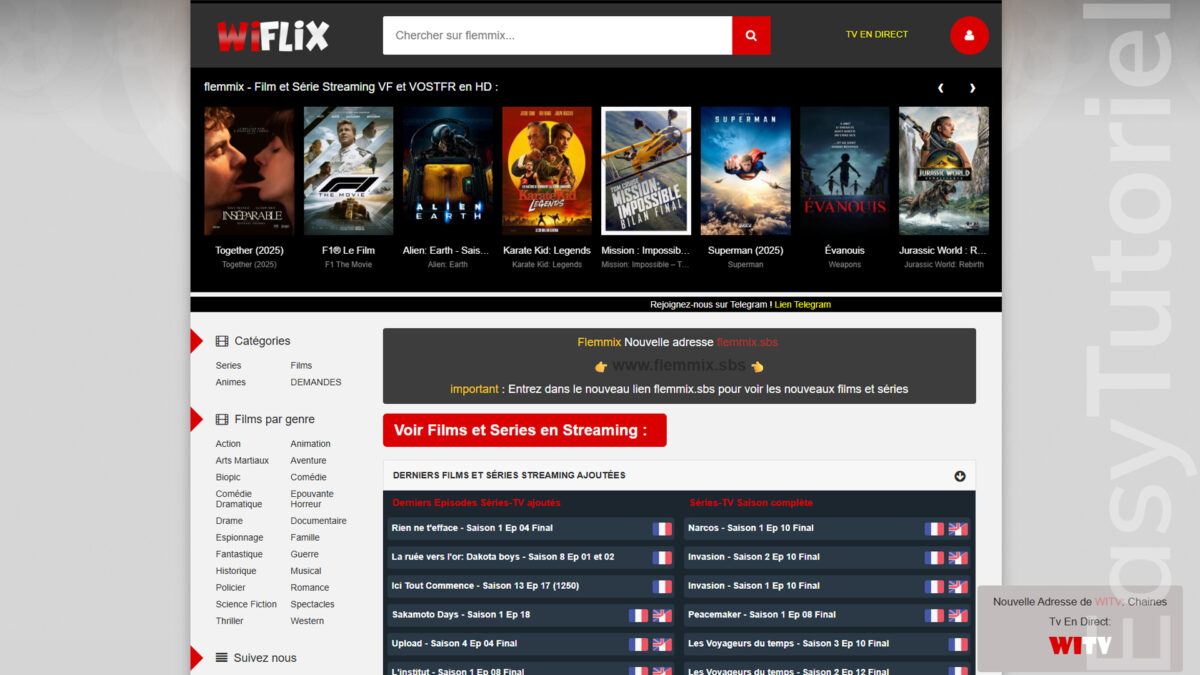
Task: Open Karate Kid: Legends poster
Action: point(547,171)
